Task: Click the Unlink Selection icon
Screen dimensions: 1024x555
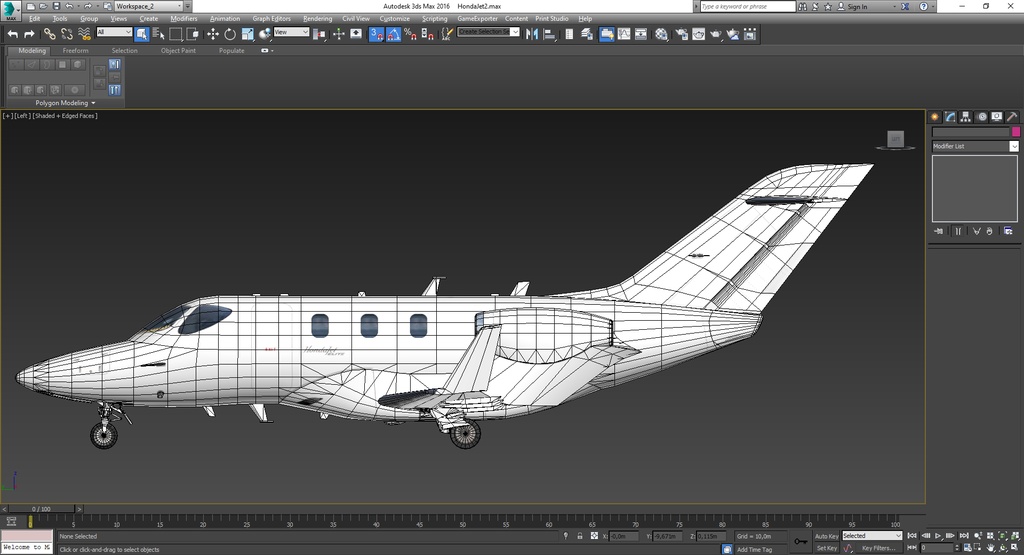Action: click(x=67, y=34)
